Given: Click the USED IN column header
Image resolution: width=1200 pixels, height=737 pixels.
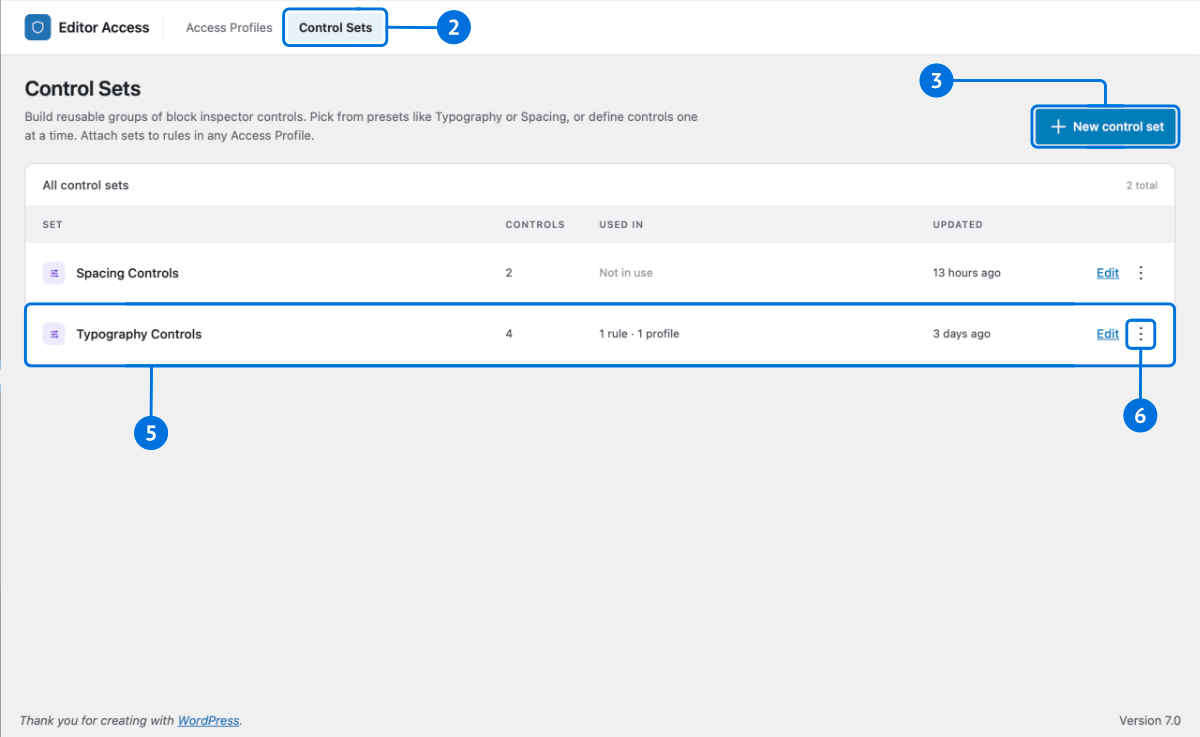Looking at the screenshot, I should [x=621, y=225].
